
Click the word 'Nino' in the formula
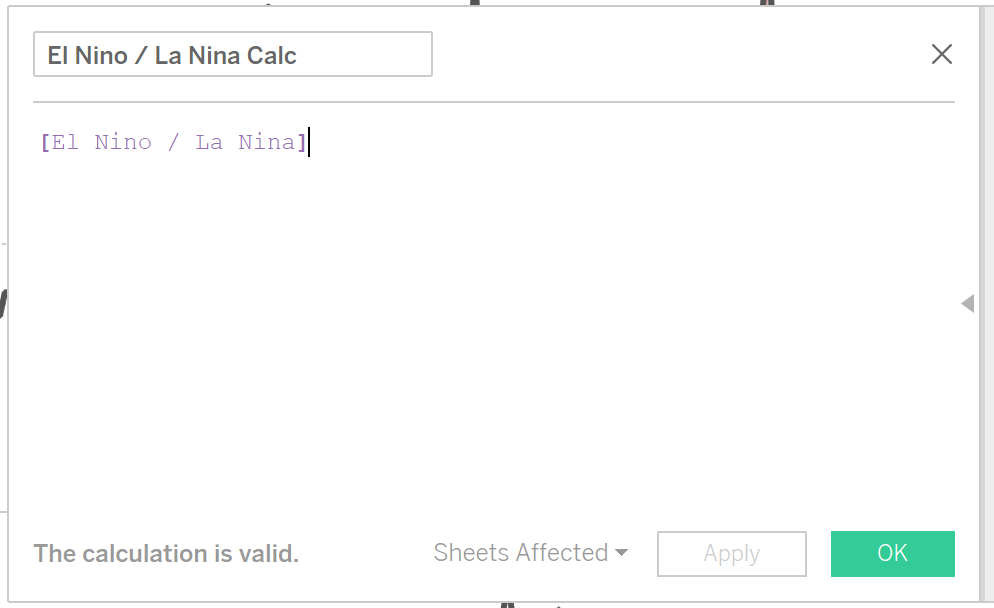tap(123, 142)
